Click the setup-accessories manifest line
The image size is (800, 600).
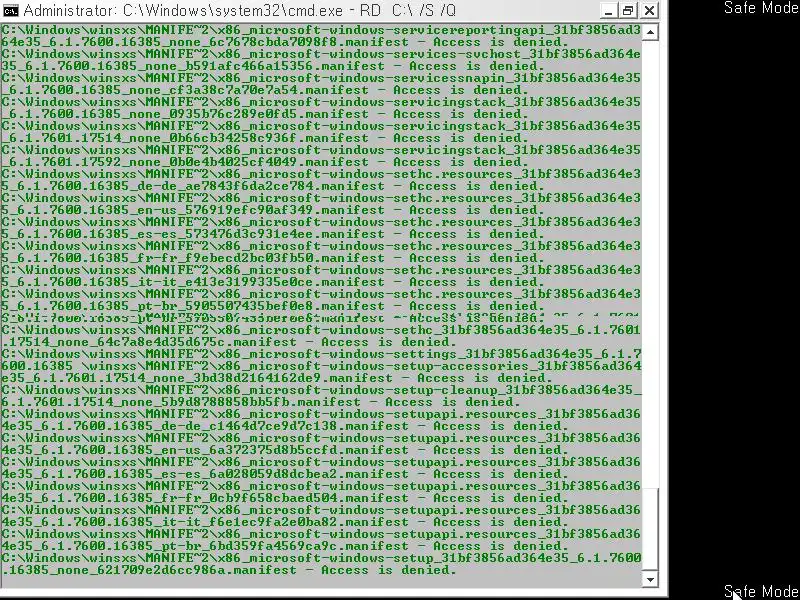tap(320, 372)
